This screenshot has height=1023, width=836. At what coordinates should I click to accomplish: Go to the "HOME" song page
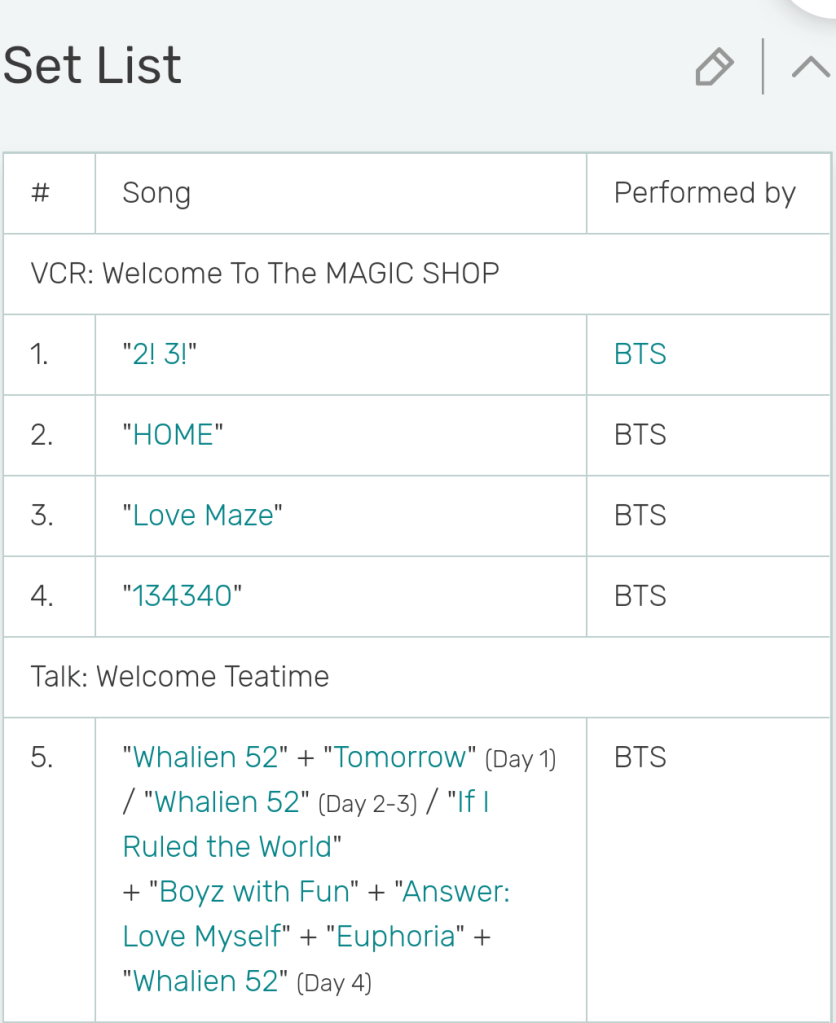(173, 435)
